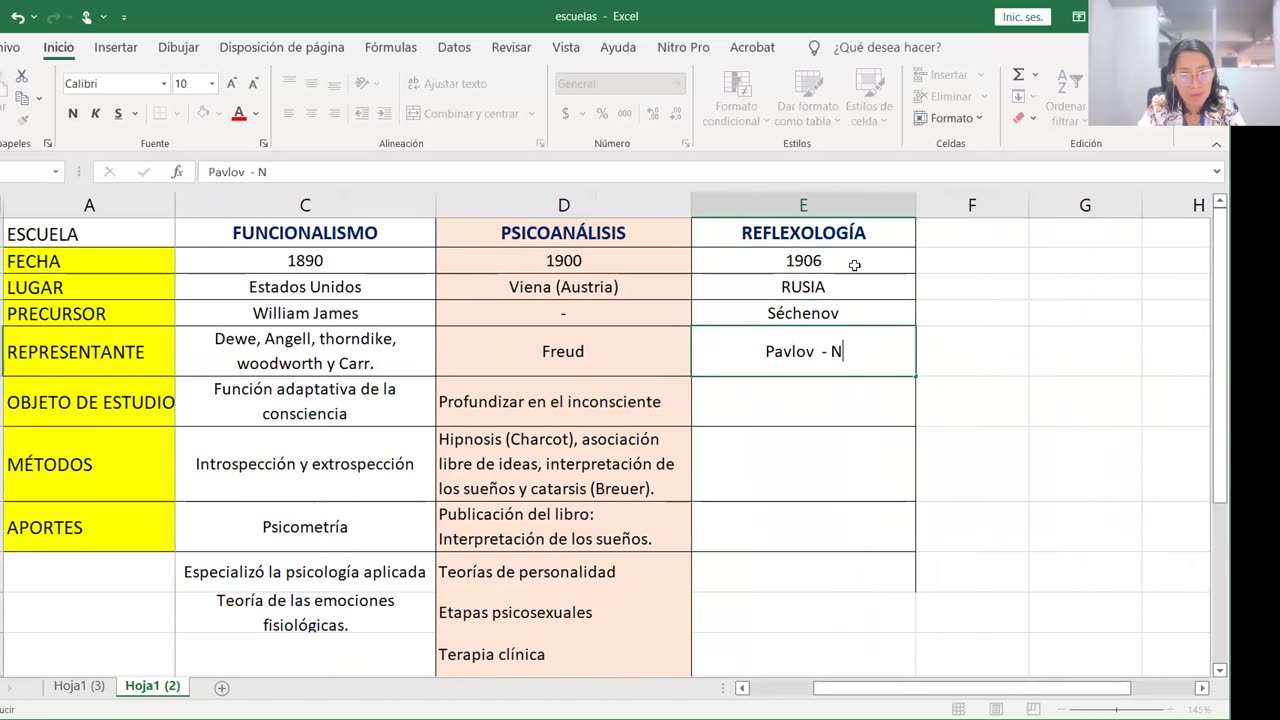Align cell text to the right
Screen dimensions: 1280x720
coord(334,114)
